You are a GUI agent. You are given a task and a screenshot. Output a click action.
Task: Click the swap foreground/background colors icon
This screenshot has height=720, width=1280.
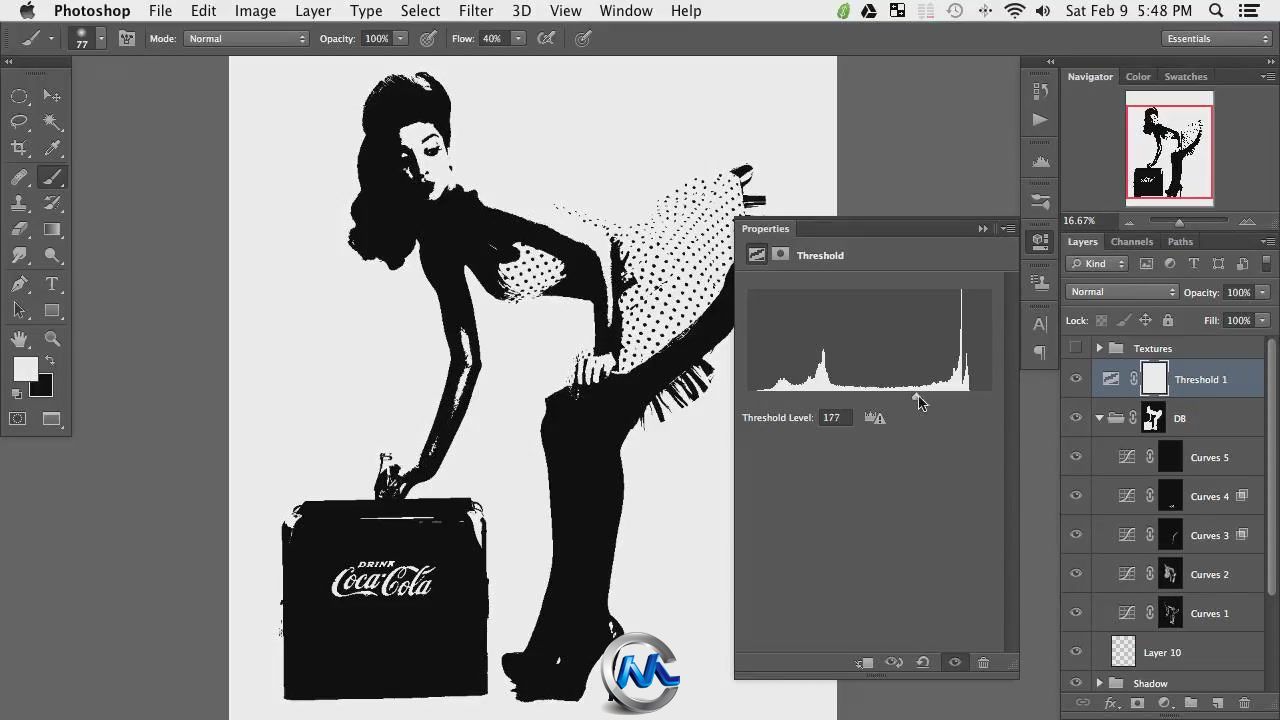(49, 361)
